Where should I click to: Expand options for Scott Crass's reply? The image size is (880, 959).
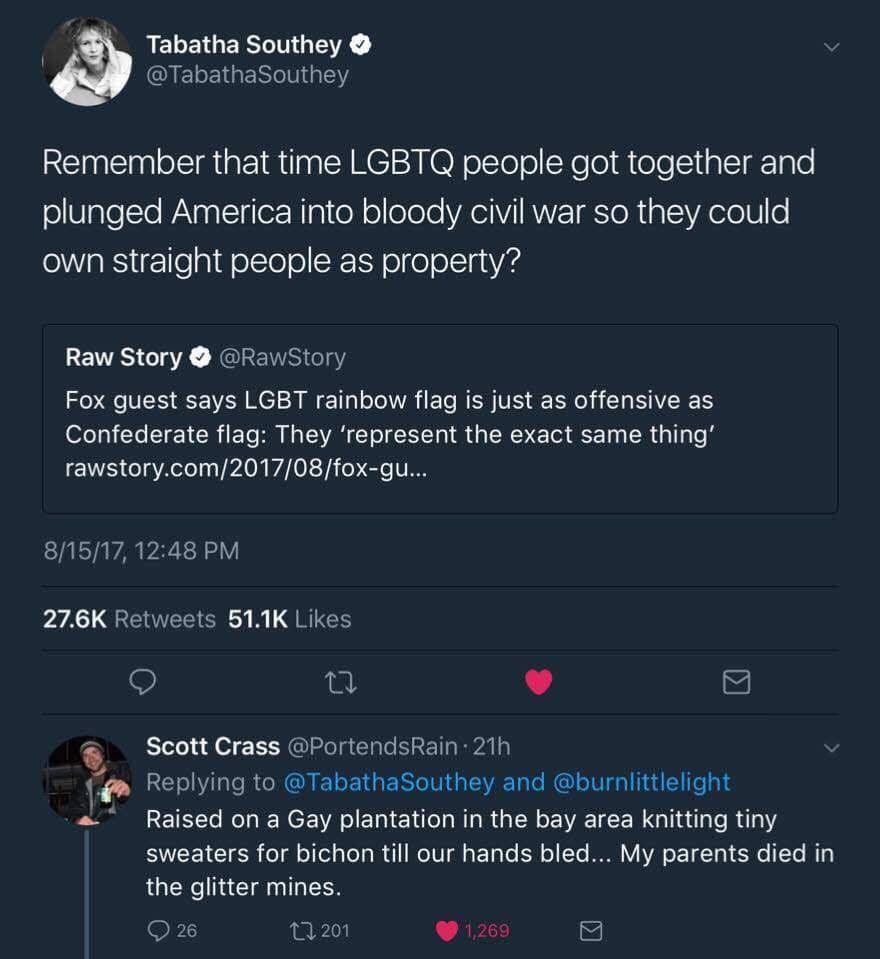(828, 748)
